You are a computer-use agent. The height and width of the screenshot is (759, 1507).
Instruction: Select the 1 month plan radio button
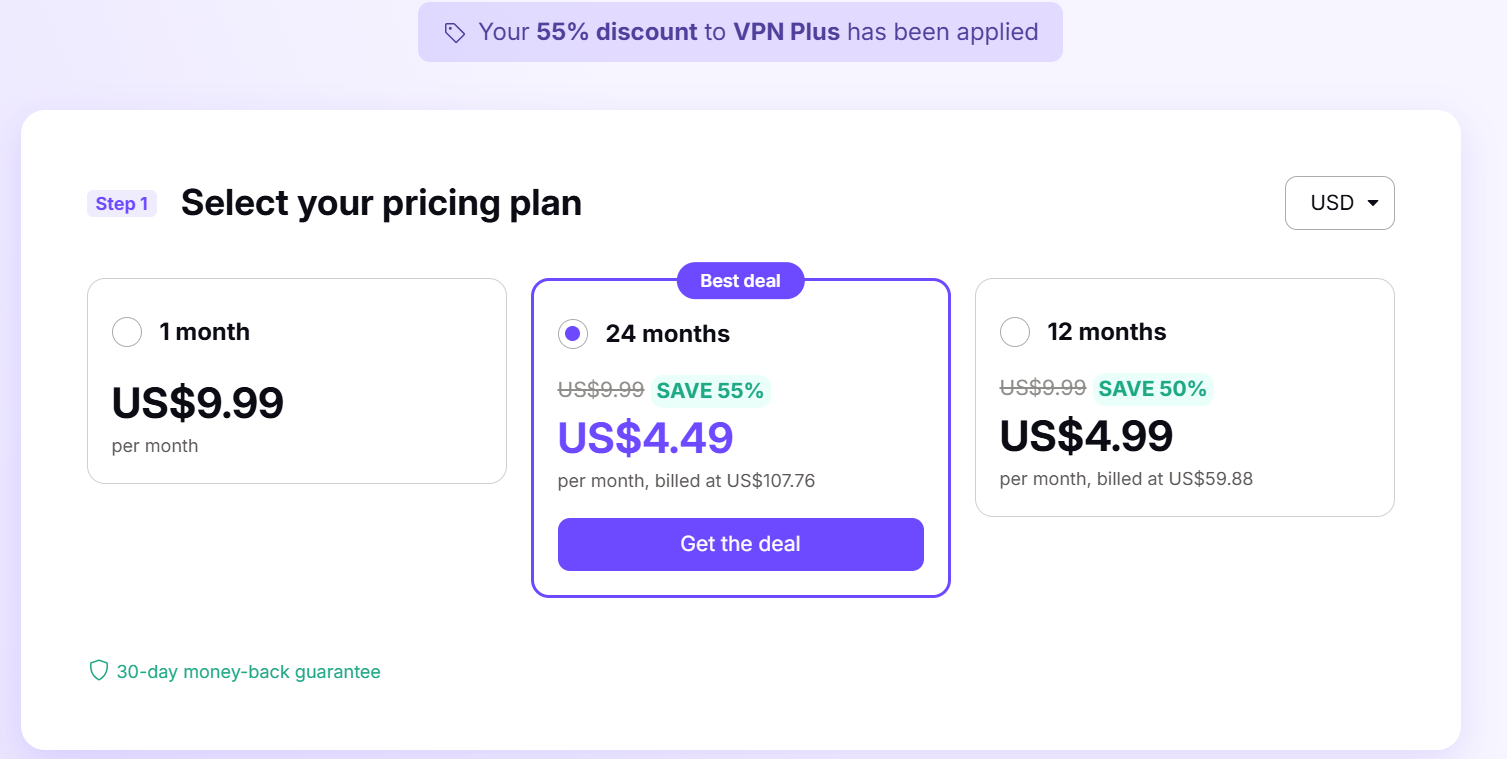point(127,331)
